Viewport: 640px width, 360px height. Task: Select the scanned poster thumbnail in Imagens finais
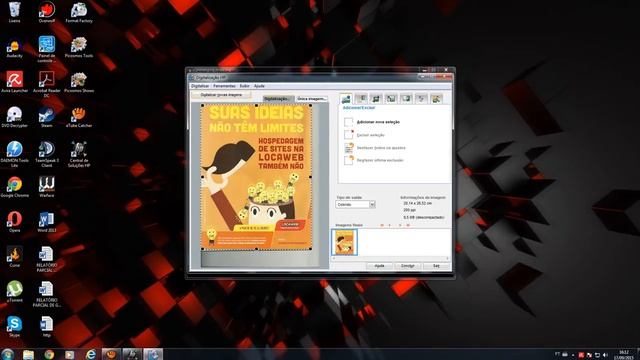[344, 242]
